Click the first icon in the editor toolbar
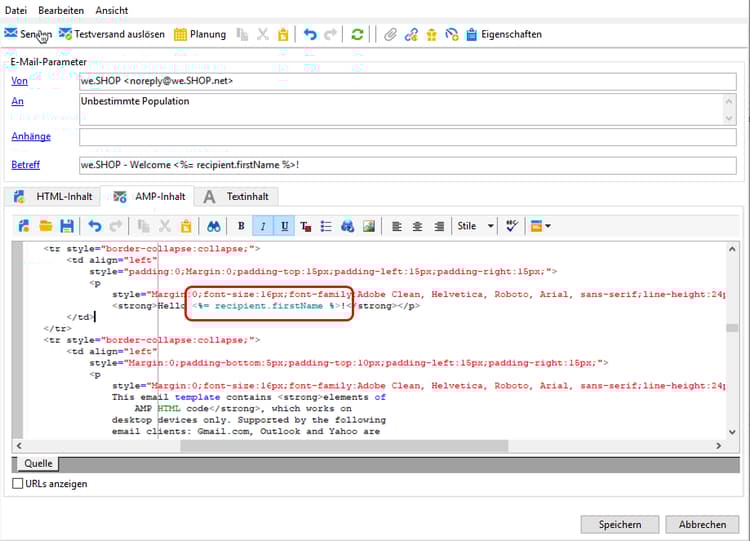The height and width of the screenshot is (541, 750). click(x=24, y=226)
